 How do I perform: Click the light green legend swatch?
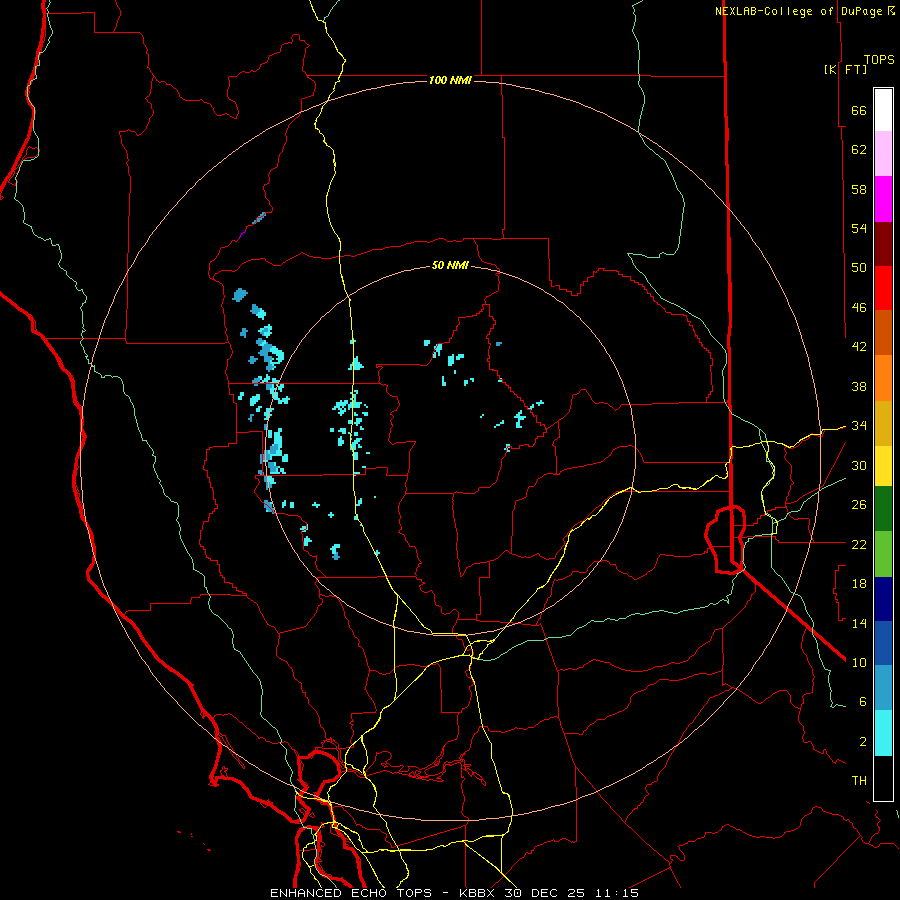(x=883, y=554)
